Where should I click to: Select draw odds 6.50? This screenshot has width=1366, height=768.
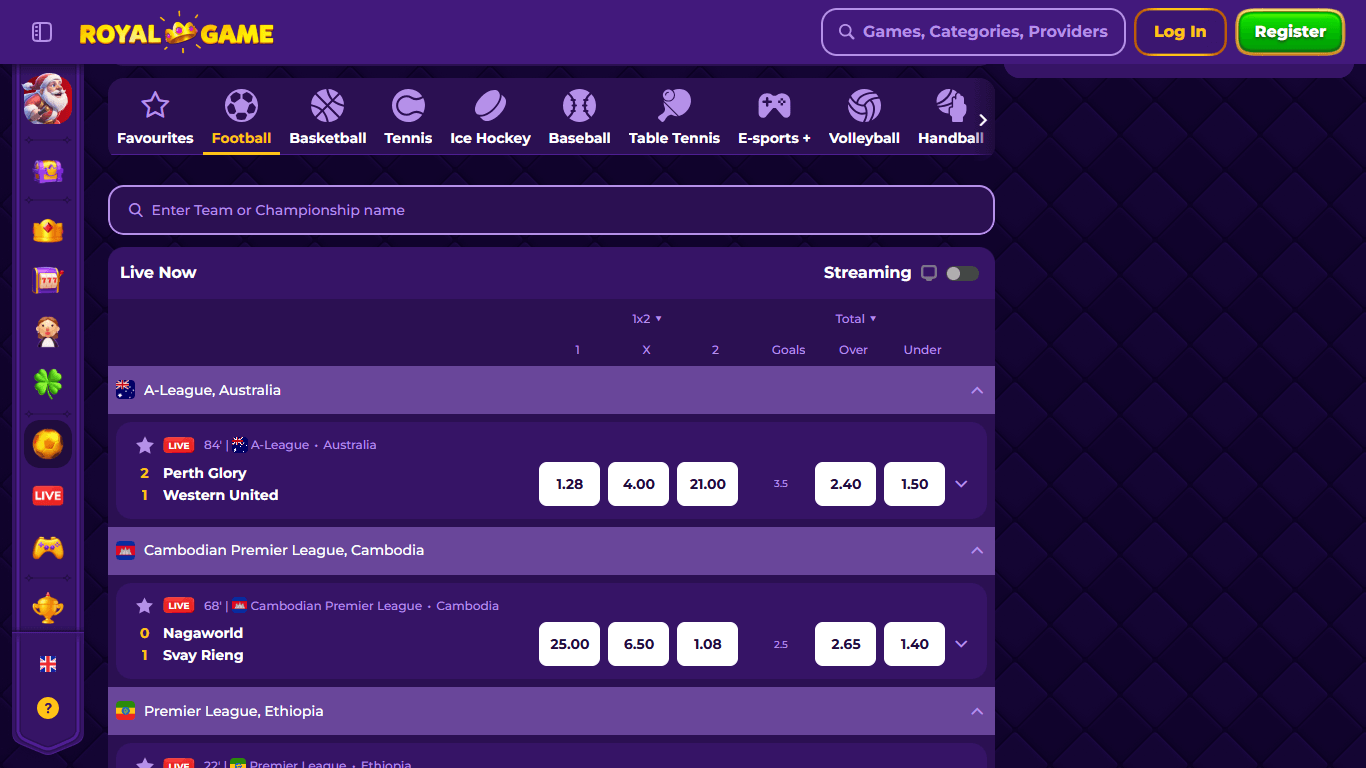638,644
